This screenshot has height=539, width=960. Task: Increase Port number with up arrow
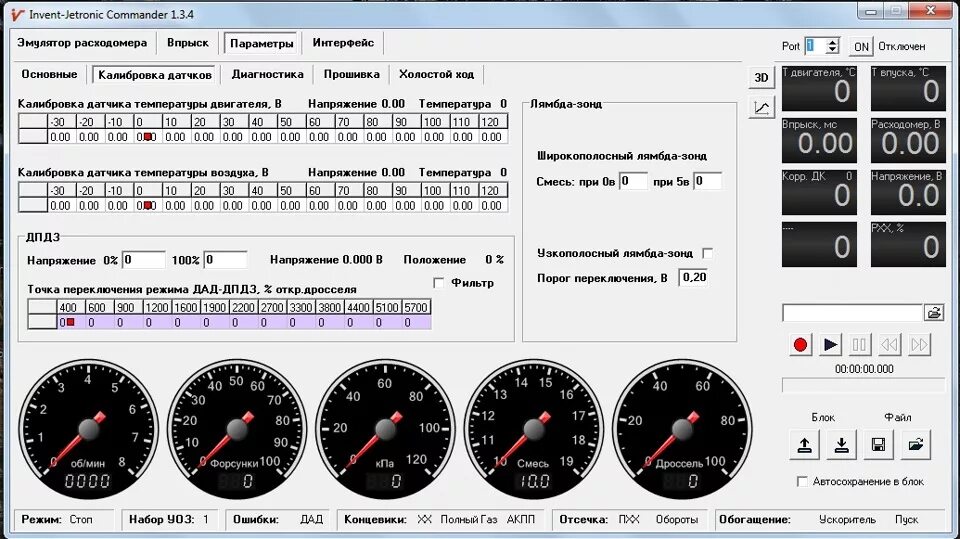coord(832,42)
